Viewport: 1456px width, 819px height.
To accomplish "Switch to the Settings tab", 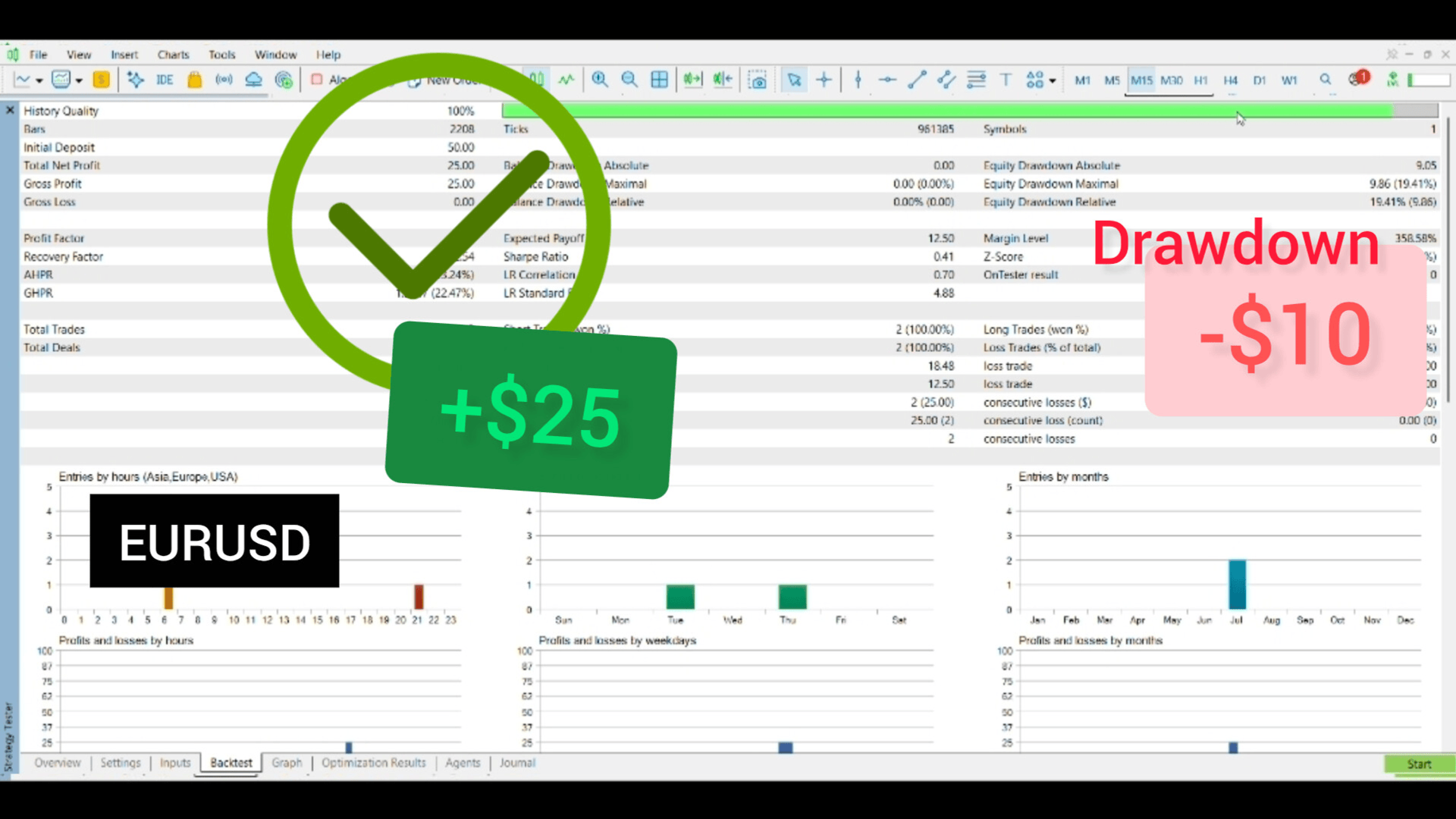I will coord(121,763).
